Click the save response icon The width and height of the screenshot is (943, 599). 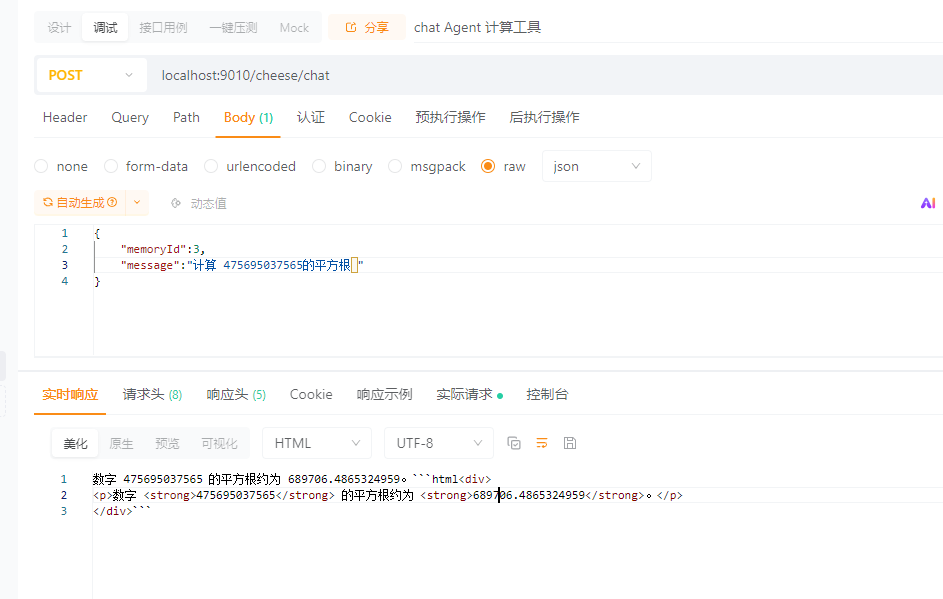(x=570, y=443)
